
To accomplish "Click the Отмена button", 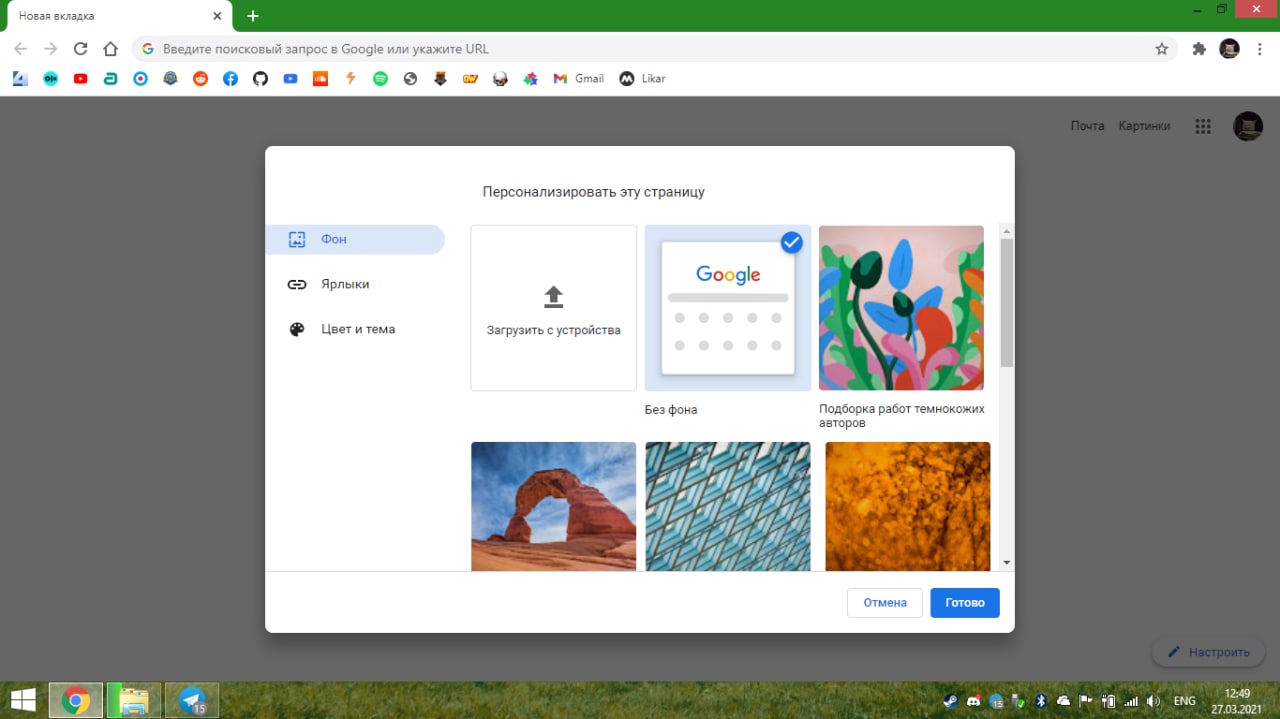I will (885, 603).
